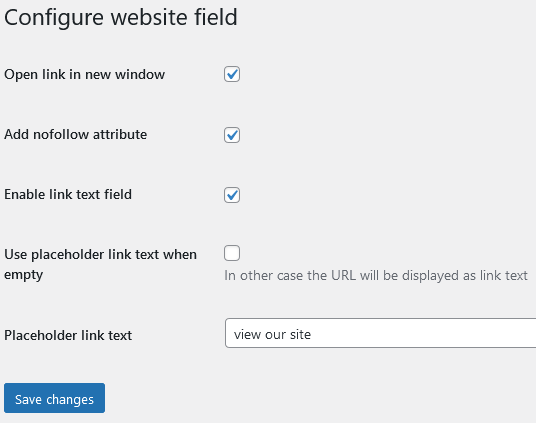Uncheck Open link in new window checkbox
Screen dimensions: 536x423
232,74
